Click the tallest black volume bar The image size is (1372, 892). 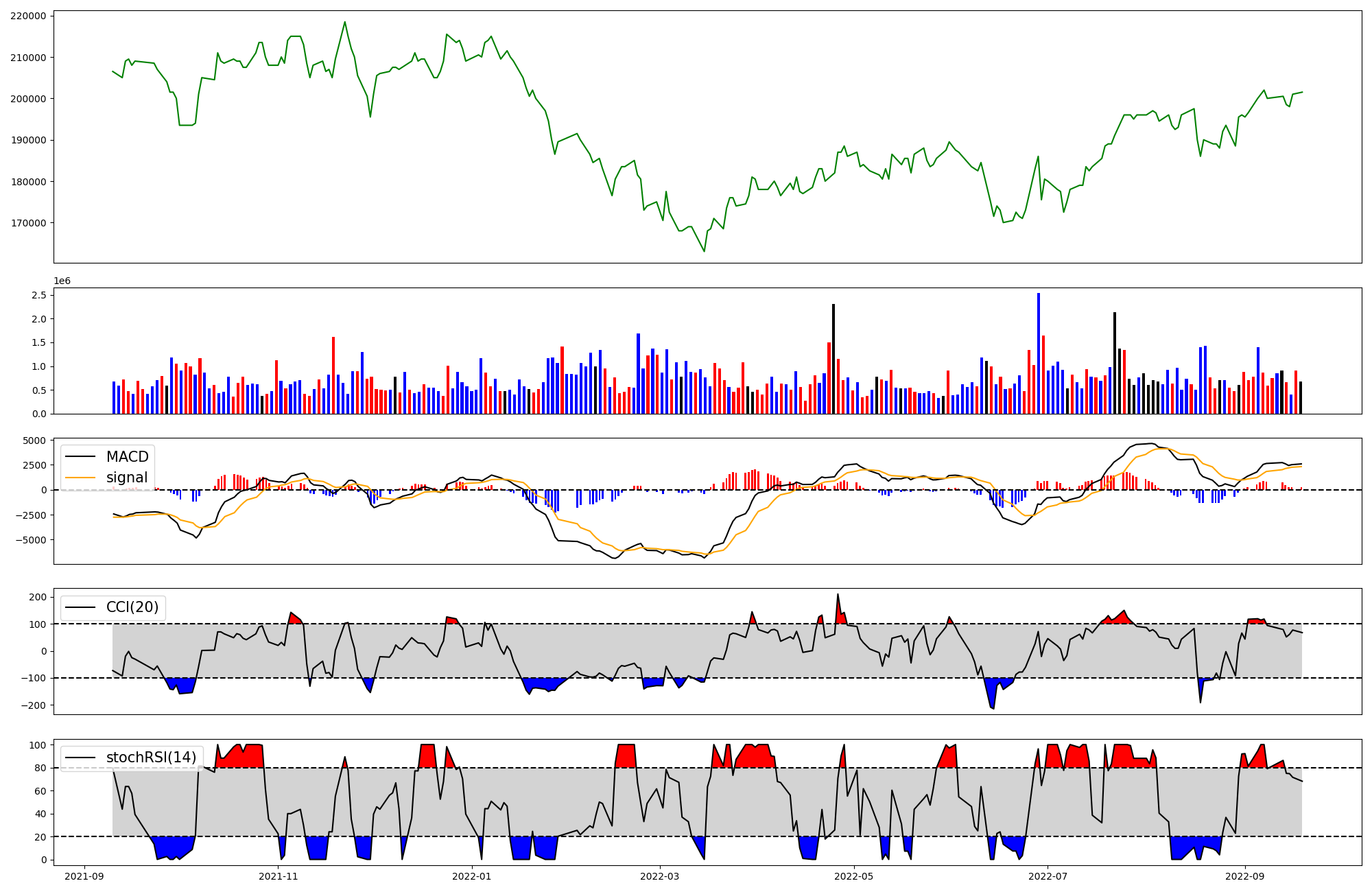pos(833,357)
